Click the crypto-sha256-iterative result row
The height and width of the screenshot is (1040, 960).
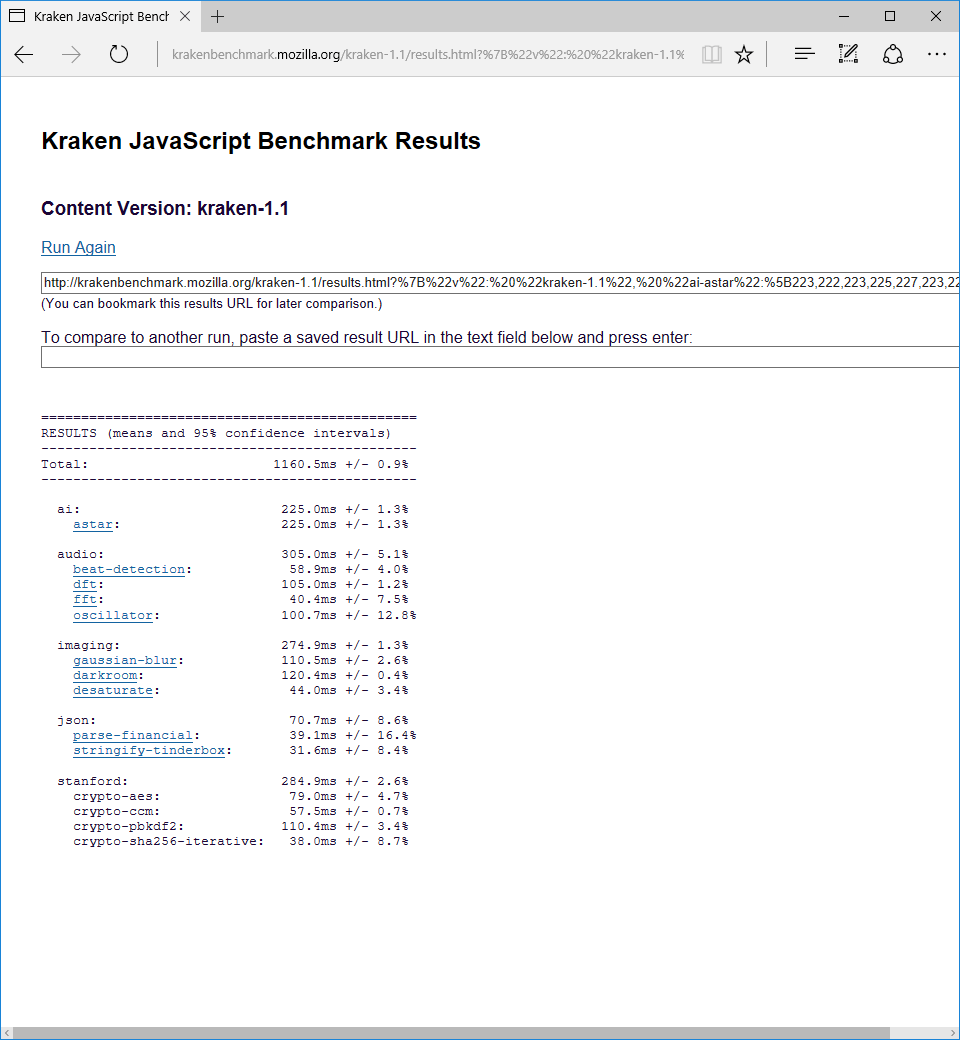[240, 841]
